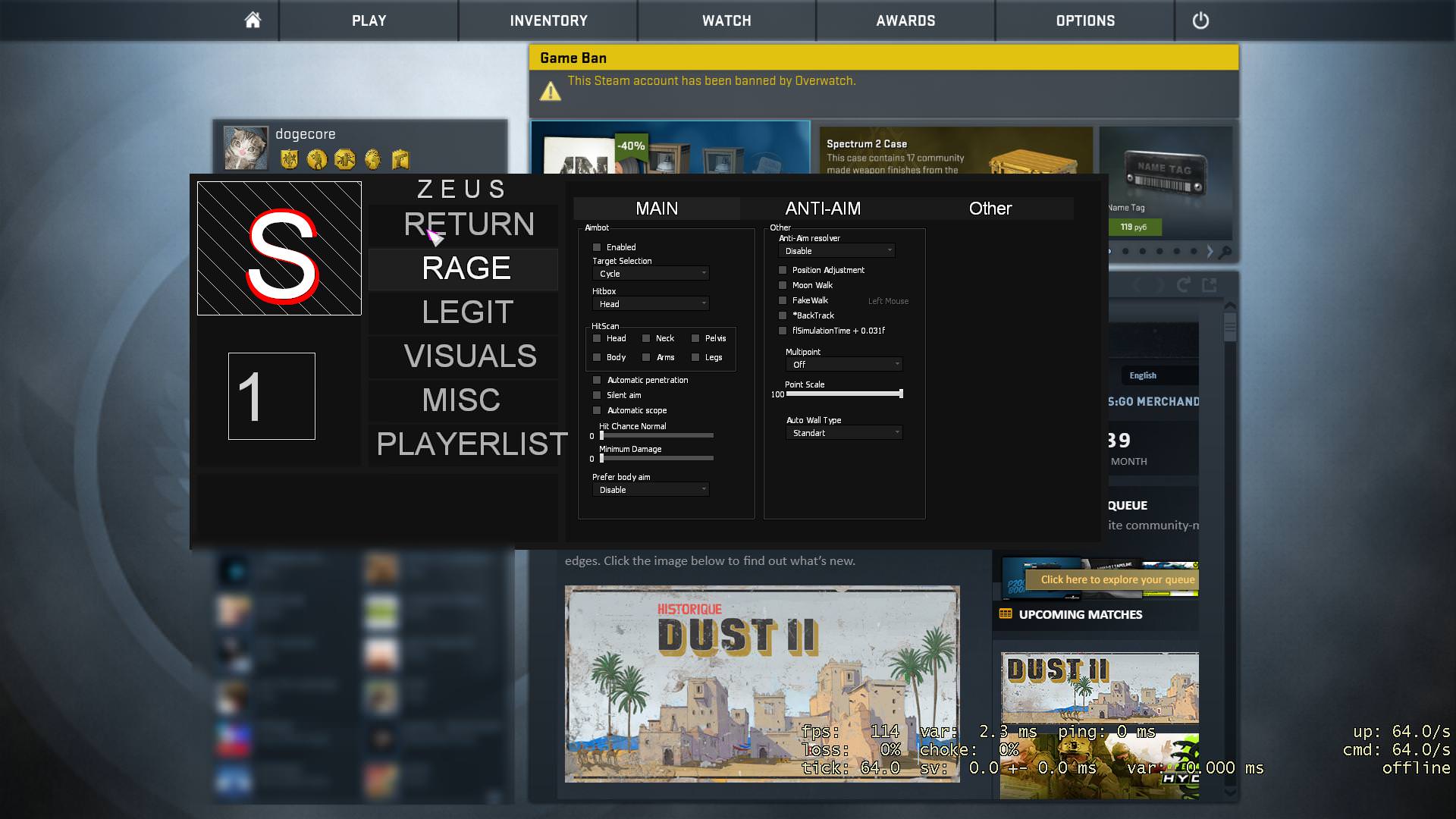The height and width of the screenshot is (819, 1456).
Task: Click the third medal under dogecore
Action: click(x=344, y=158)
